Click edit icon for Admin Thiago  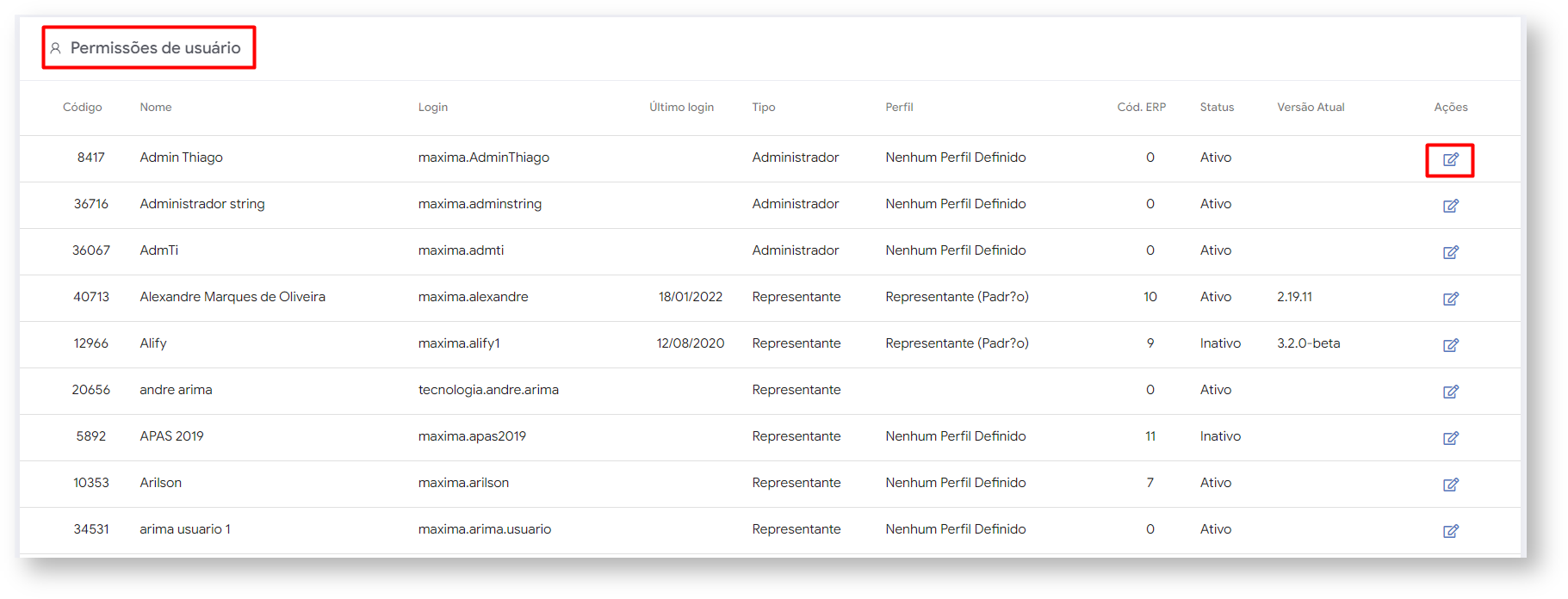point(1450,159)
